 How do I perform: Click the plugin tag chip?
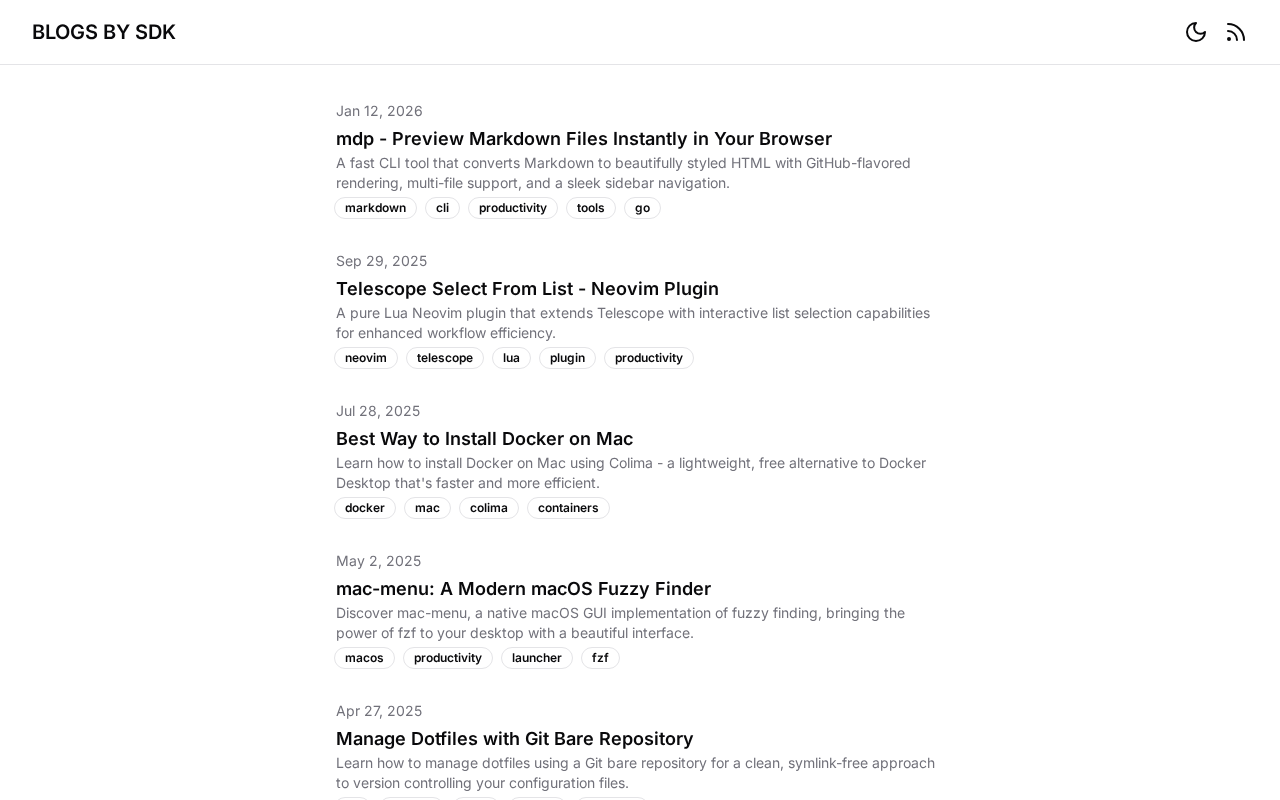pyautogui.click(x=567, y=358)
